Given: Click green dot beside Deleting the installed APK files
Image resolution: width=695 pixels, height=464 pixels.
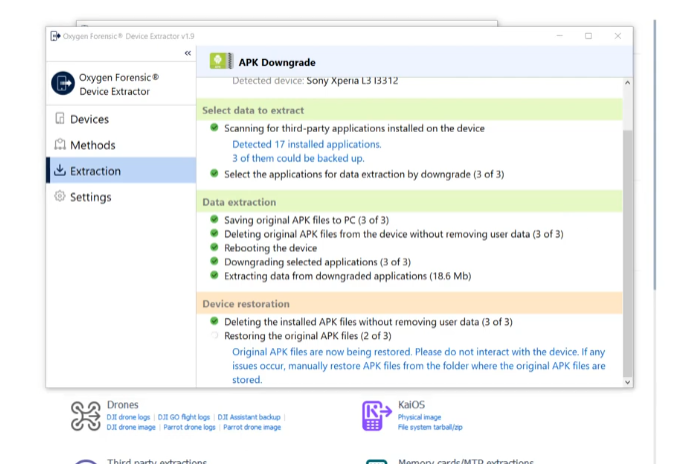Looking at the screenshot, I should point(214,321).
